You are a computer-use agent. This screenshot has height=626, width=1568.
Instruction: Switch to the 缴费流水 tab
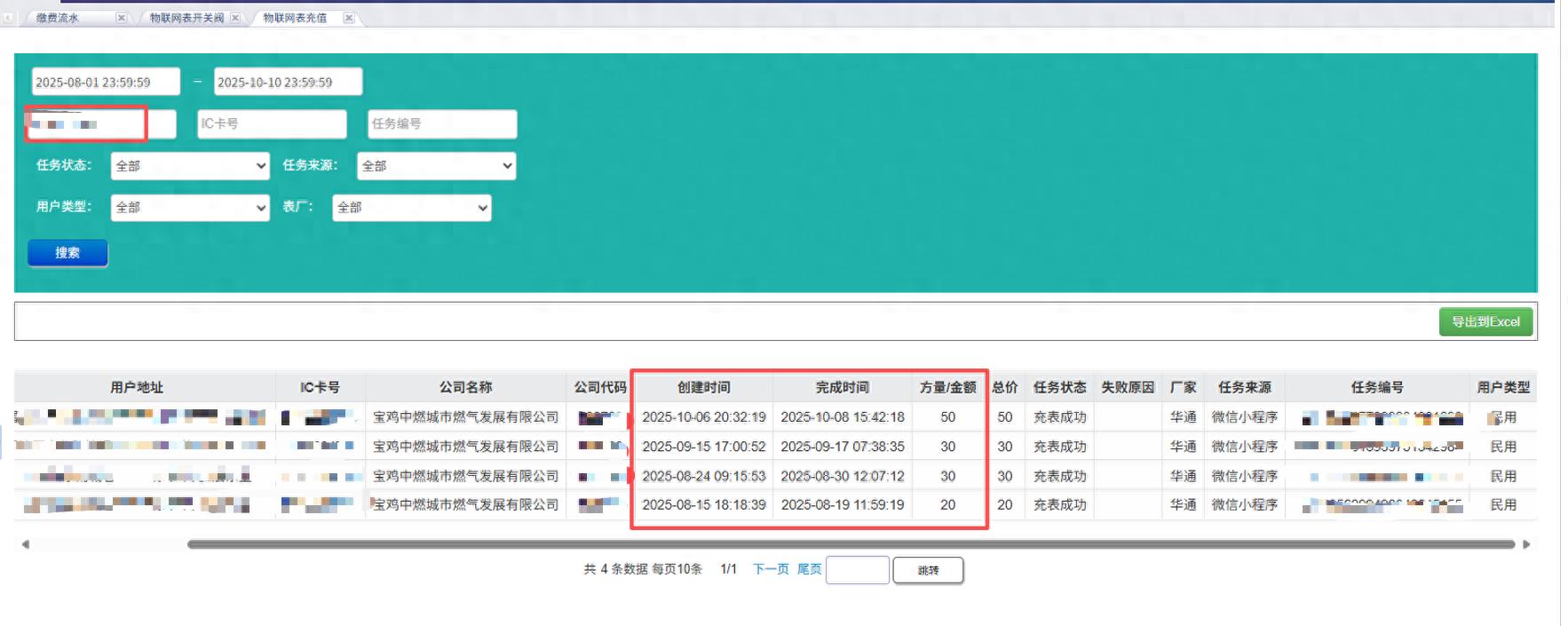pyautogui.click(x=59, y=18)
